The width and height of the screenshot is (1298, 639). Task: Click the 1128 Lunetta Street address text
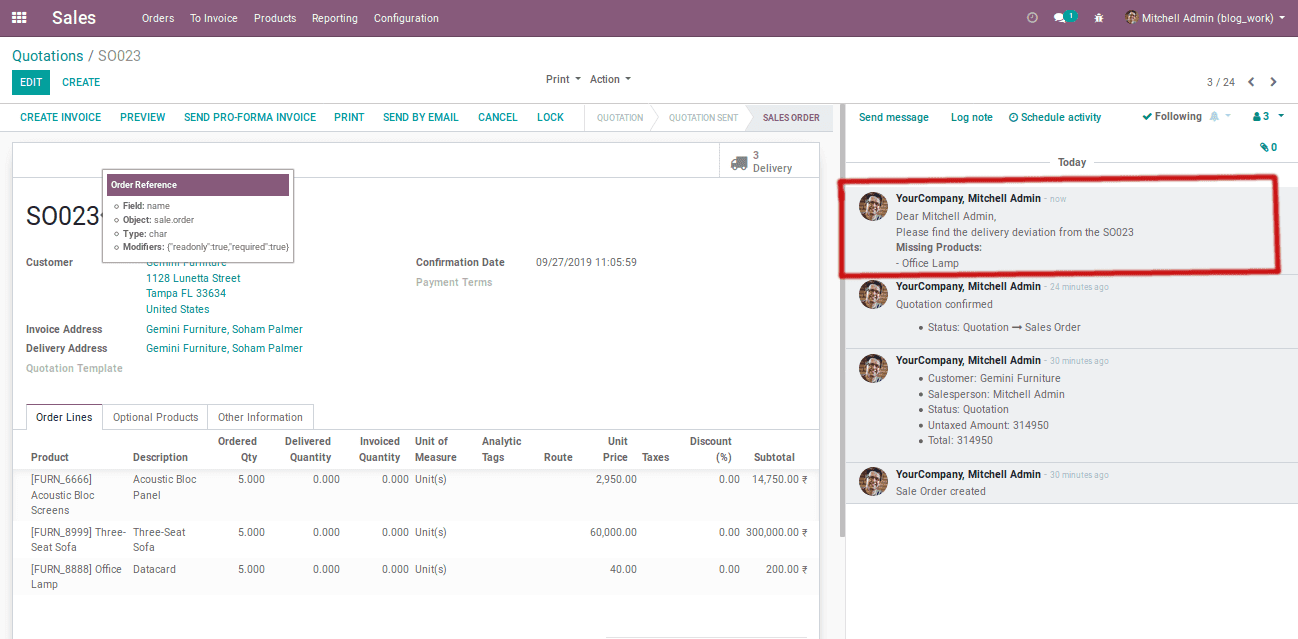193,278
